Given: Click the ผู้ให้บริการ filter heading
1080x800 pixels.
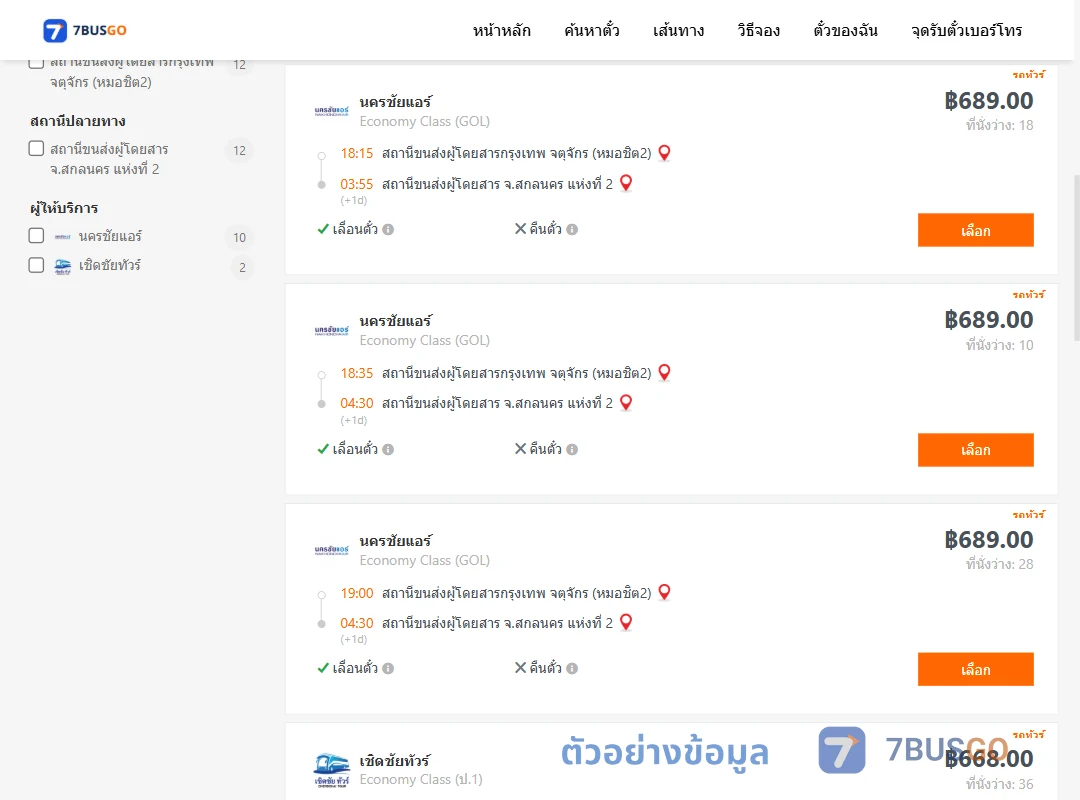Looking at the screenshot, I should click(x=64, y=207).
